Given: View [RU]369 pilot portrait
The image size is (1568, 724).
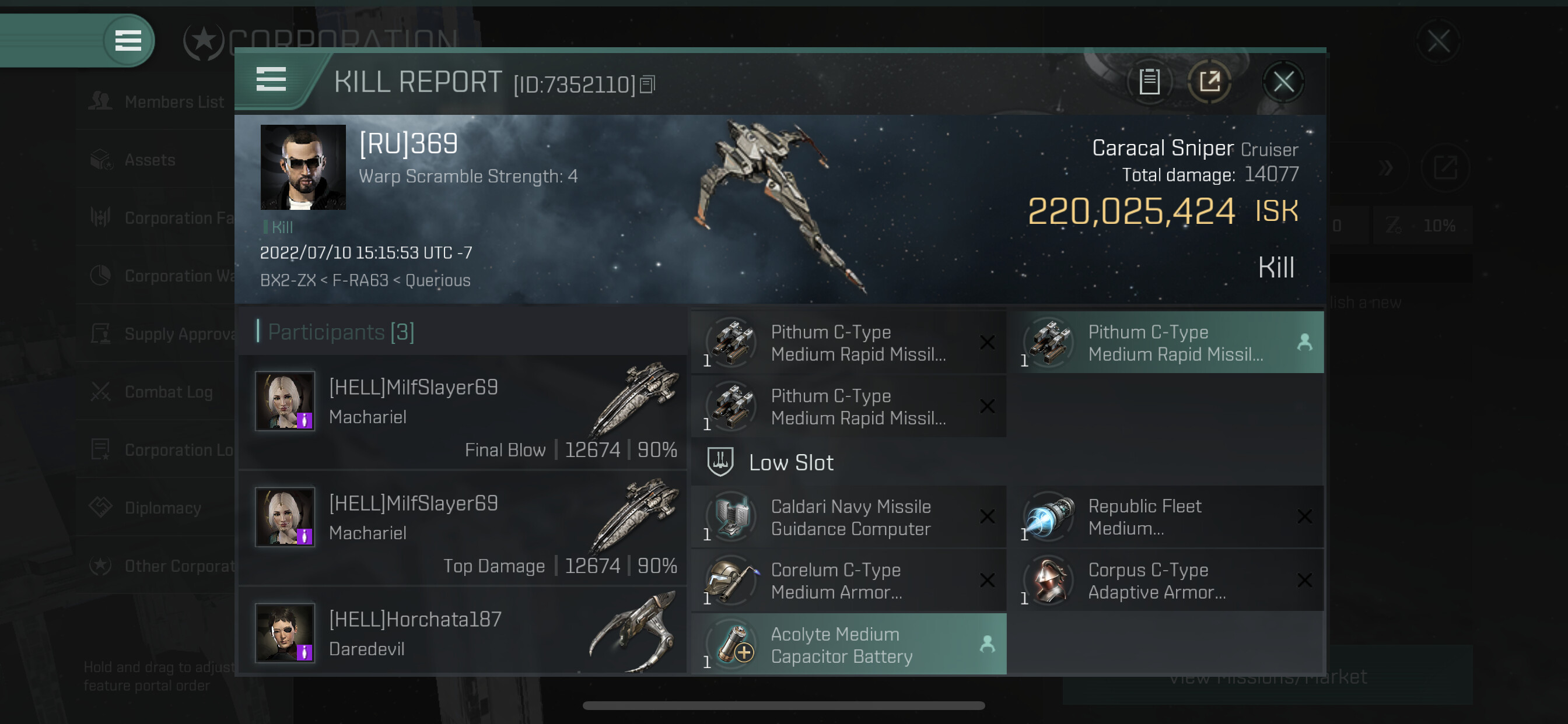Looking at the screenshot, I should click(x=303, y=167).
